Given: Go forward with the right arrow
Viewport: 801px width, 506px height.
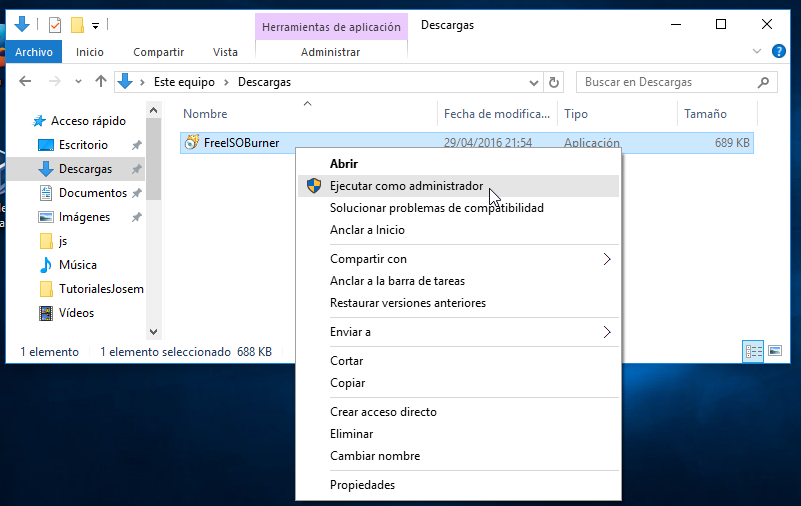Looking at the screenshot, I should [54, 81].
